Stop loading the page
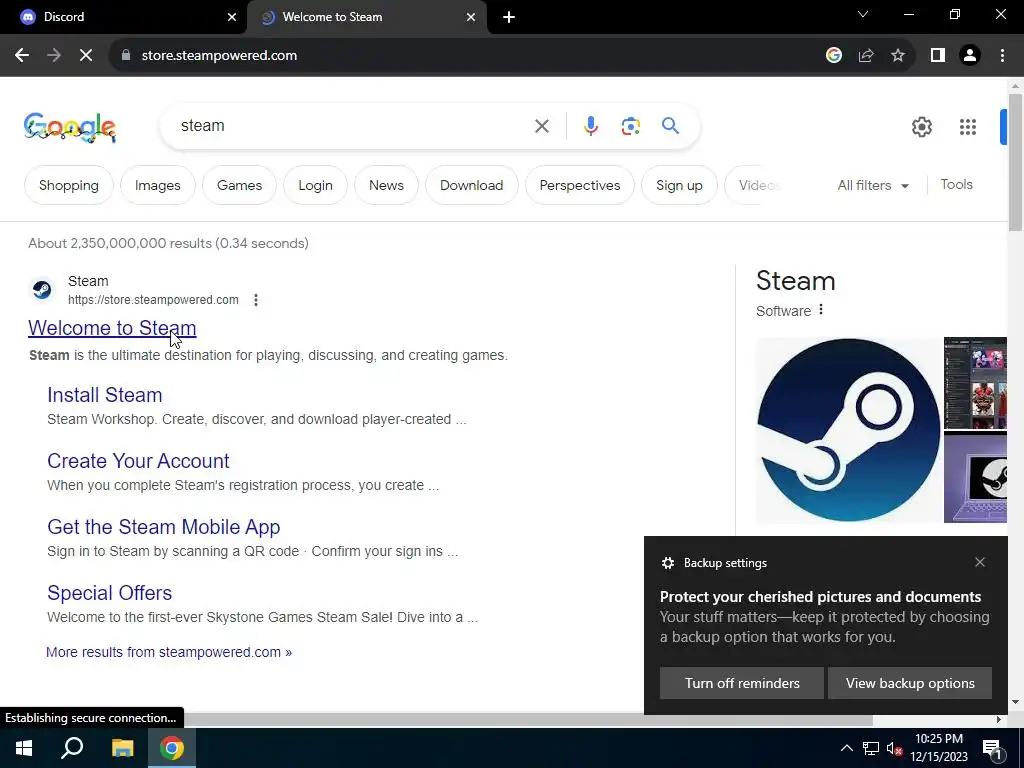Viewport: 1024px width, 768px height. (x=86, y=56)
